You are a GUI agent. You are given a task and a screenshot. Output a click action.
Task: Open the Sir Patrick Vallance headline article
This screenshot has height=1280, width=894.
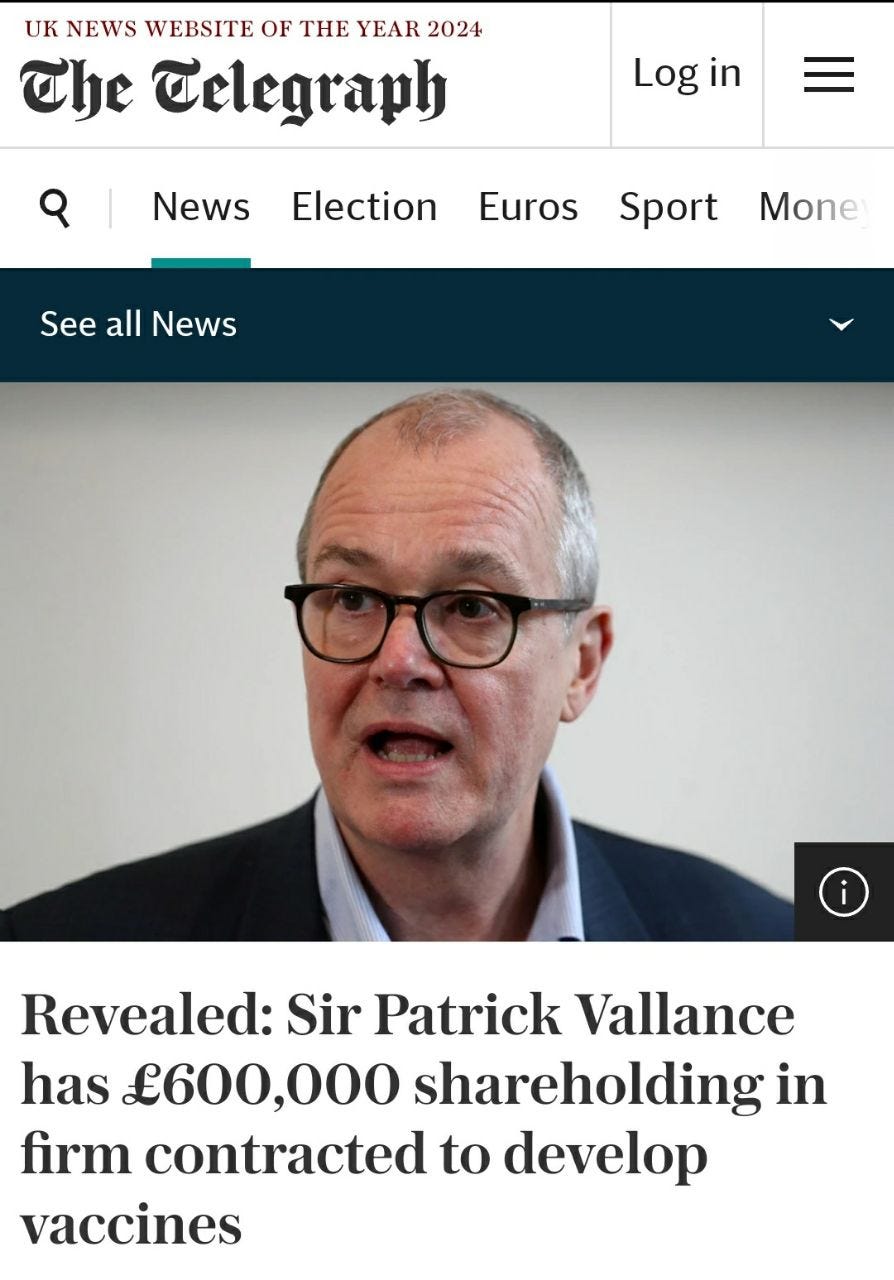point(423,1119)
